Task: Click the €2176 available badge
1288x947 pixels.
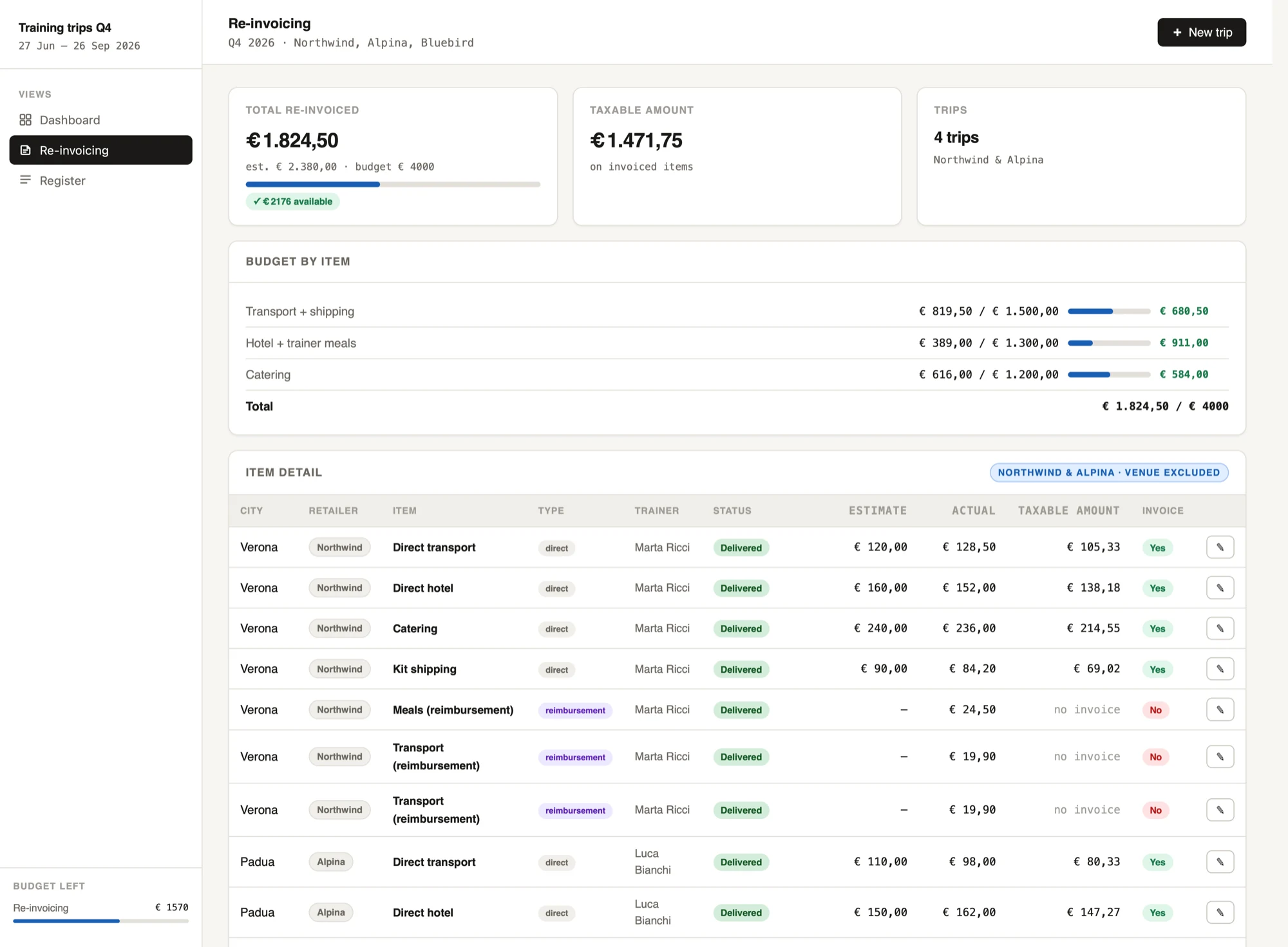Action: point(292,202)
